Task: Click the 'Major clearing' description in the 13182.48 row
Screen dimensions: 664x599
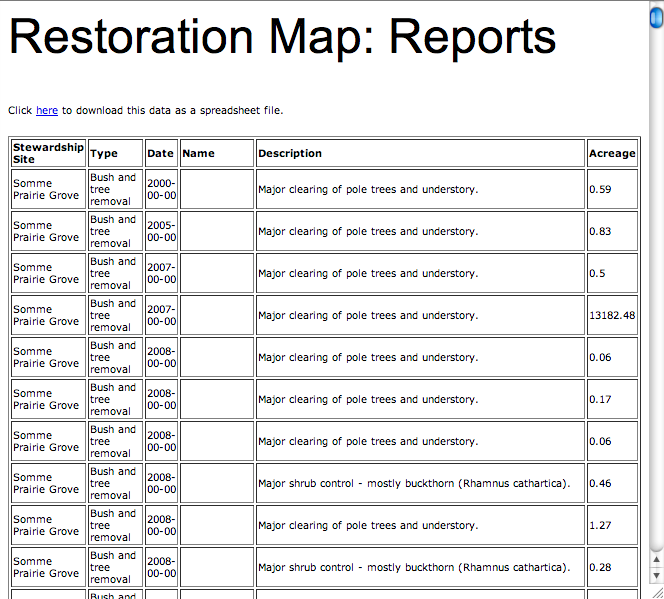Action: tap(368, 315)
